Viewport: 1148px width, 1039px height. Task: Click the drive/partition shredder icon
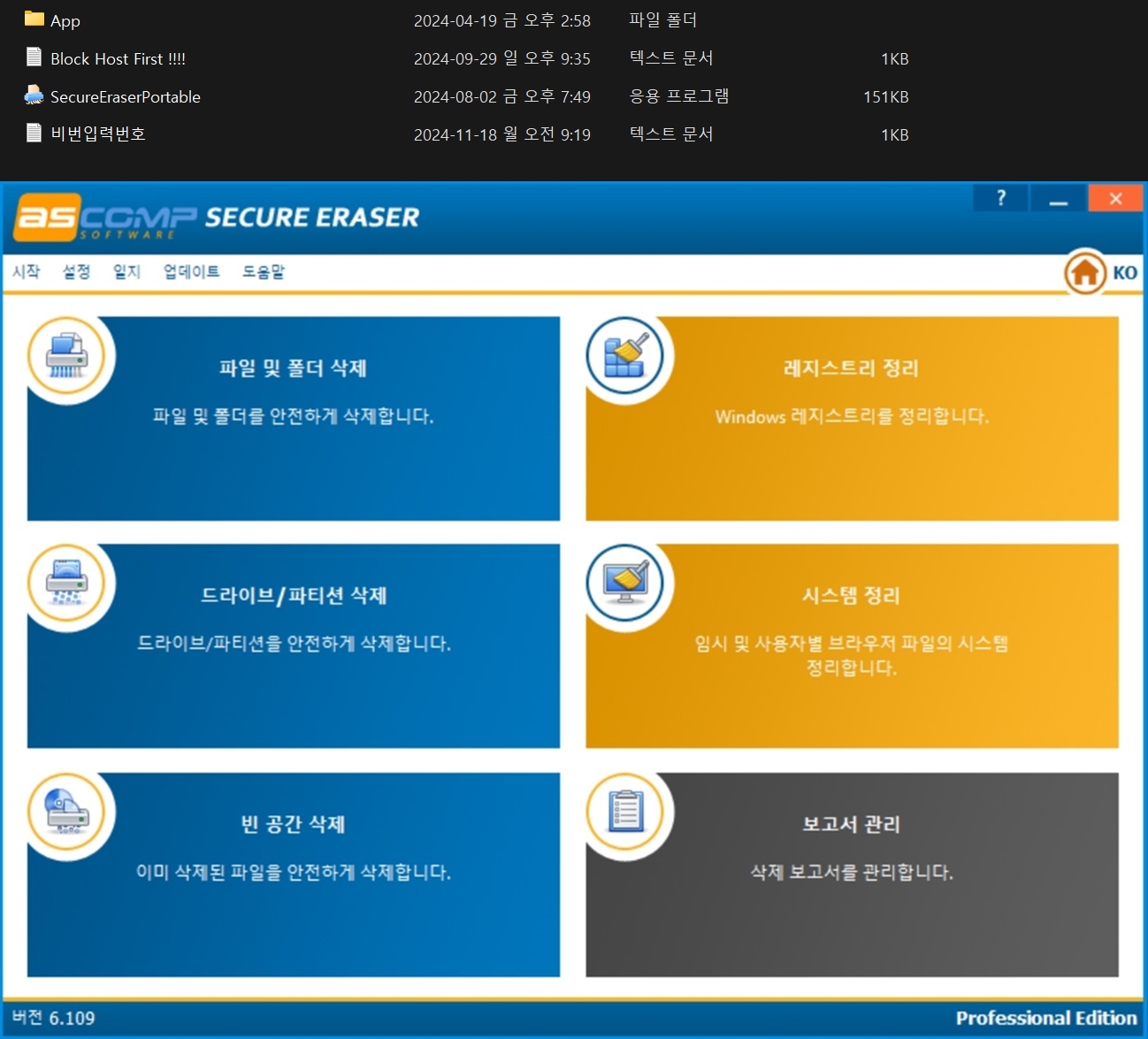pyautogui.click(x=66, y=583)
